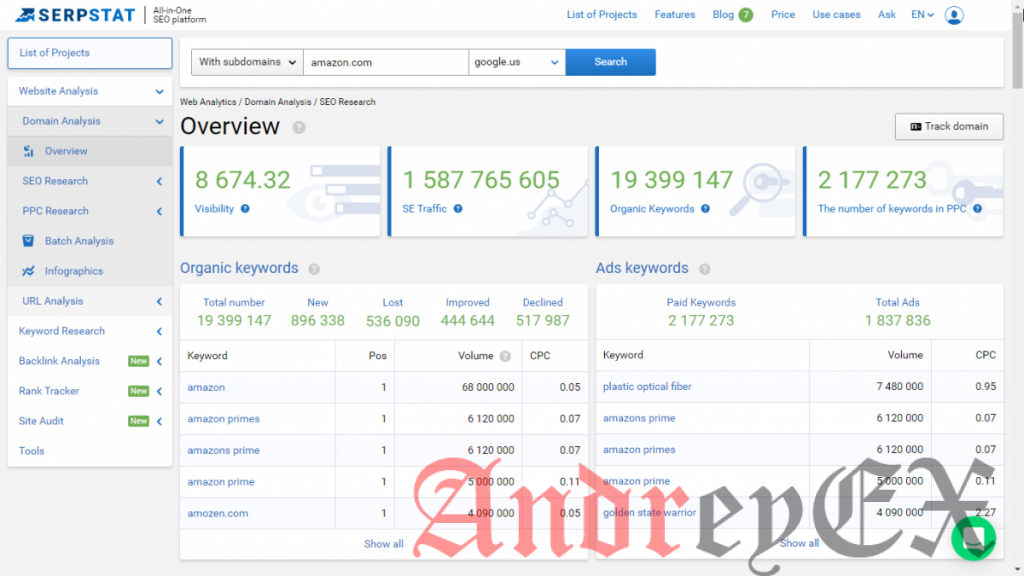
Task: Open the amozen.com keyword link
Action: [217, 513]
